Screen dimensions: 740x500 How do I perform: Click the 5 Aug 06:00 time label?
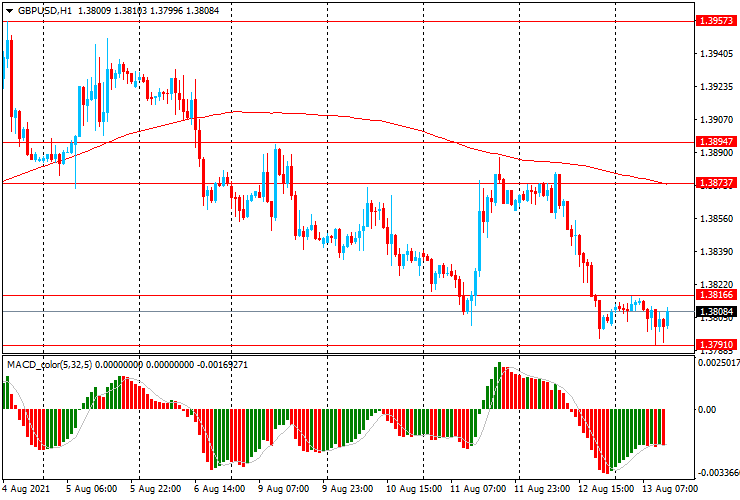point(92,488)
